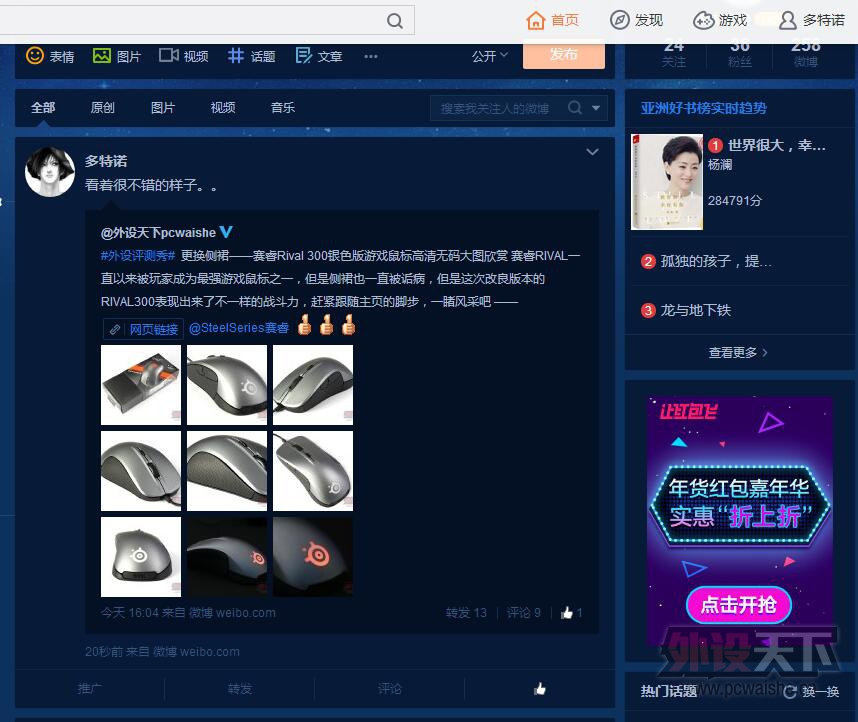Switch to 原创 tab
This screenshot has height=722, width=858.
click(102, 107)
